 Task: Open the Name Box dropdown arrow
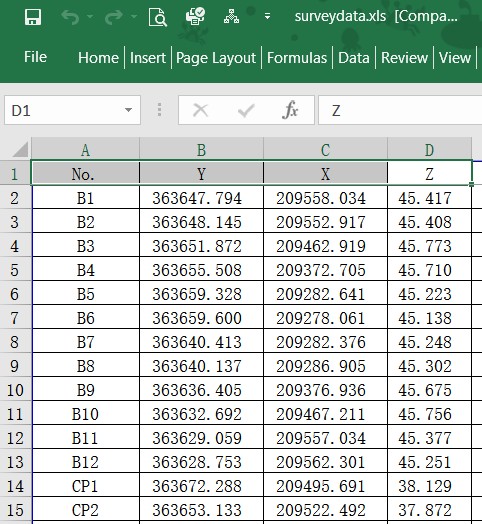pyautogui.click(x=128, y=110)
